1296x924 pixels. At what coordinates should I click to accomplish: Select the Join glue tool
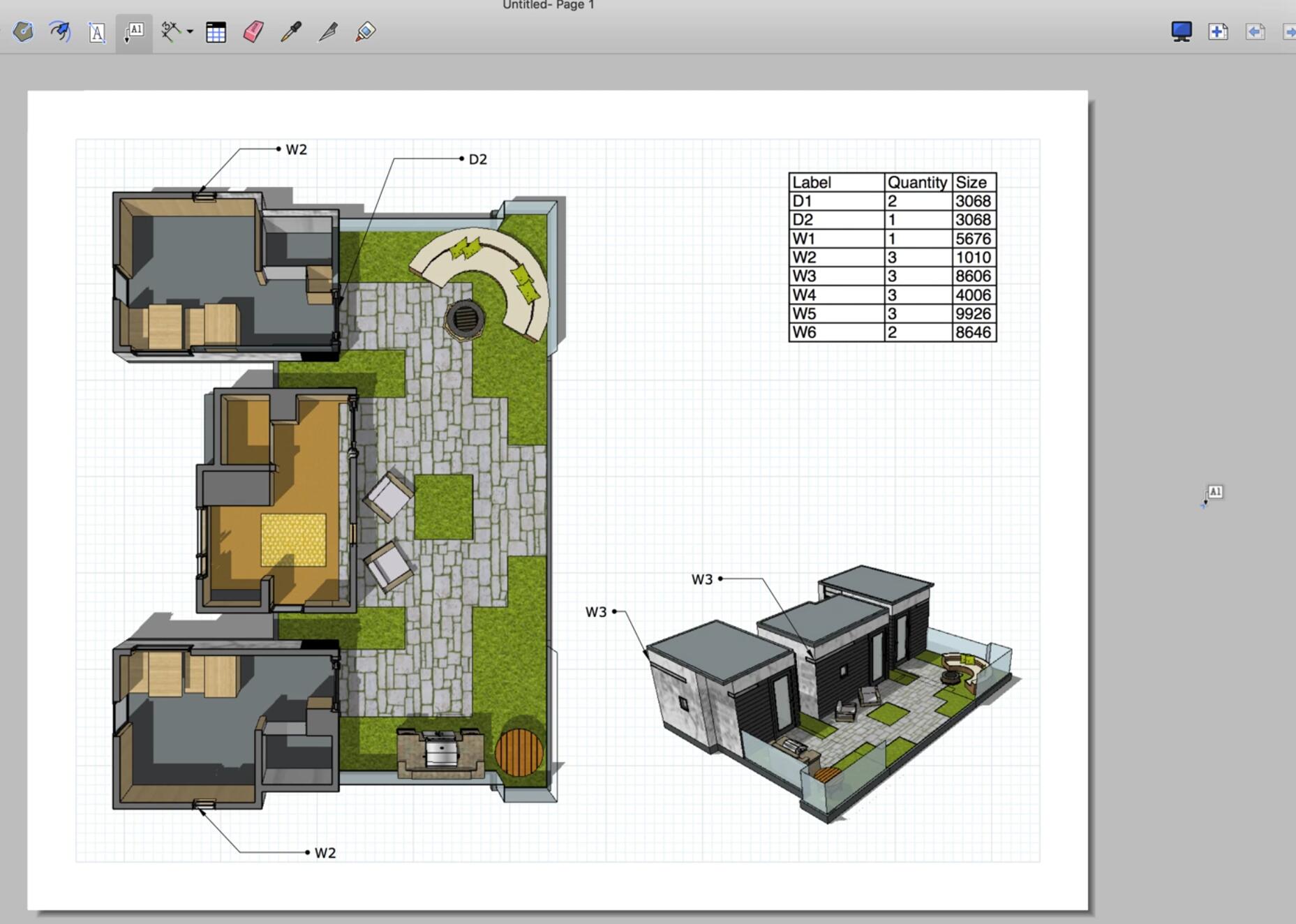click(366, 32)
